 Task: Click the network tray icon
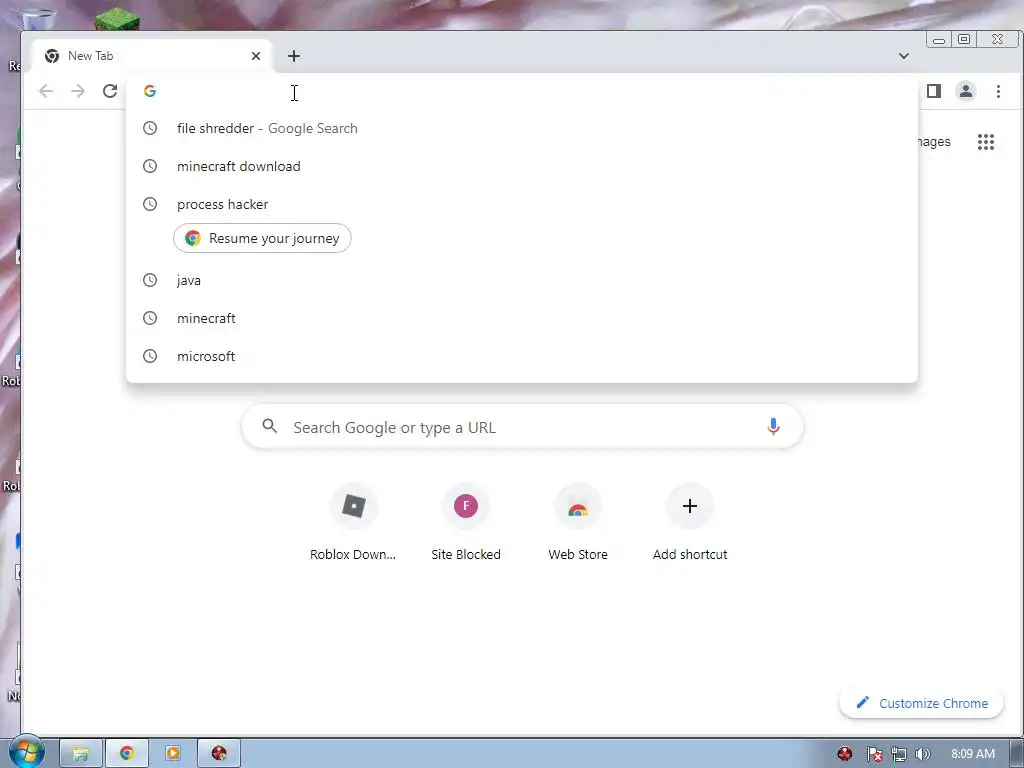tap(899, 754)
